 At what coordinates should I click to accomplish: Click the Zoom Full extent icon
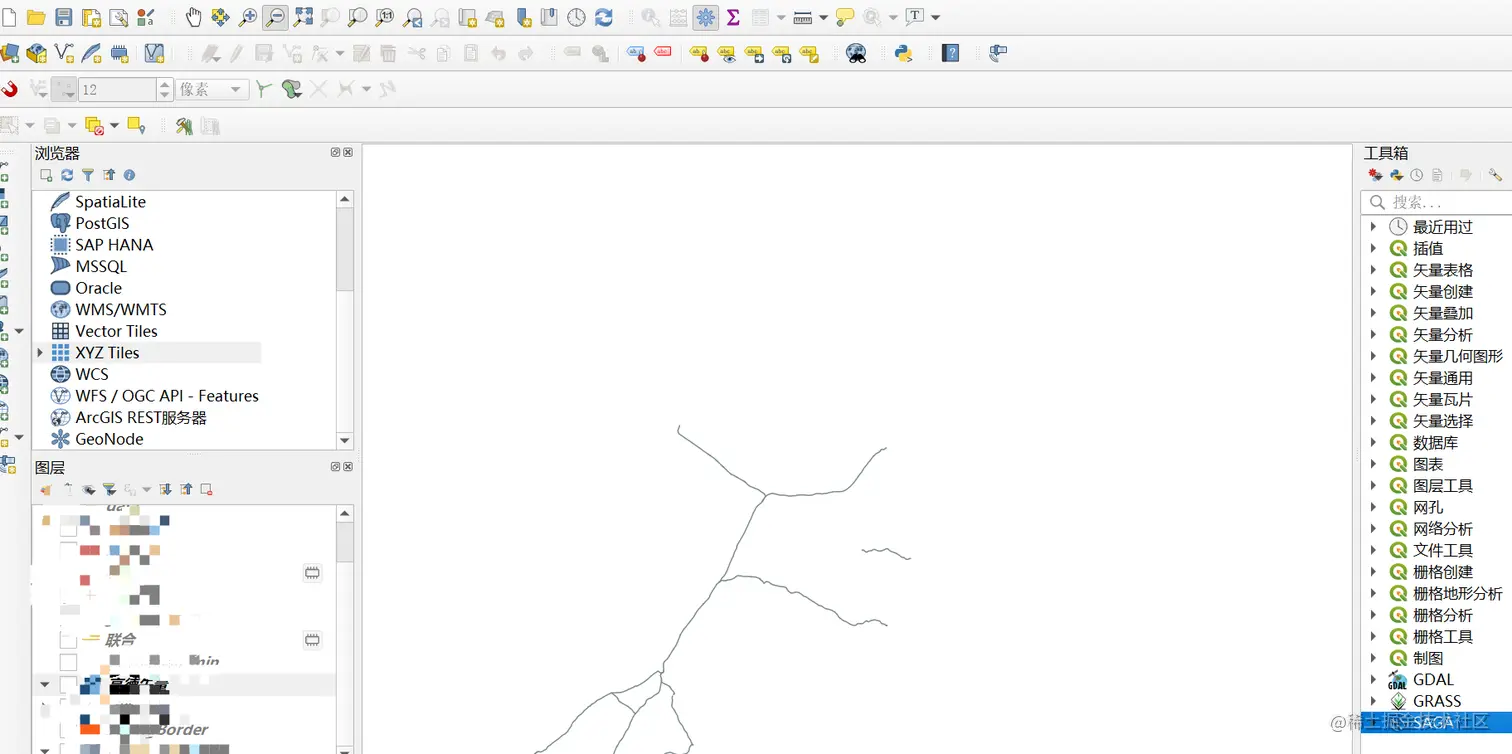(x=303, y=17)
